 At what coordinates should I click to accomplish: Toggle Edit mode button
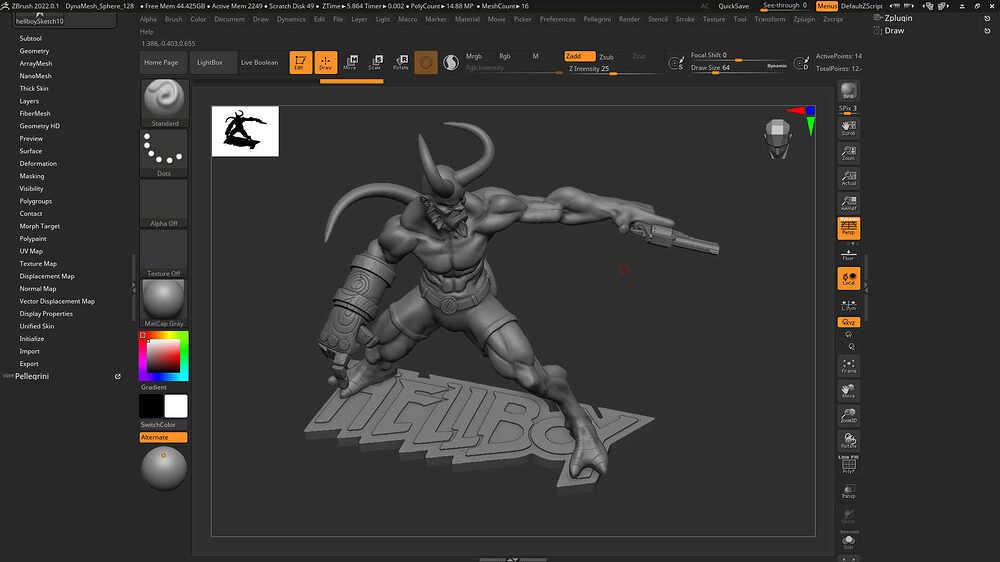pos(300,63)
